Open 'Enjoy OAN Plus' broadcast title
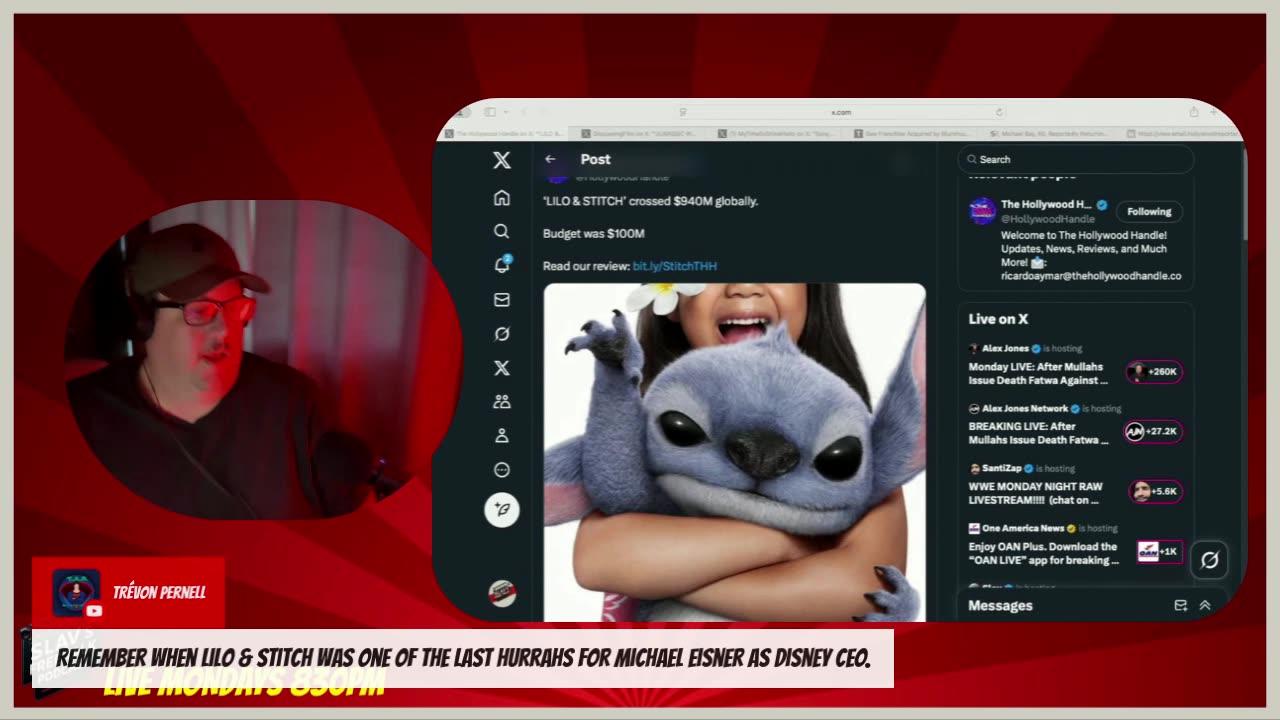1280x720 pixels. tap(1044, 554)
